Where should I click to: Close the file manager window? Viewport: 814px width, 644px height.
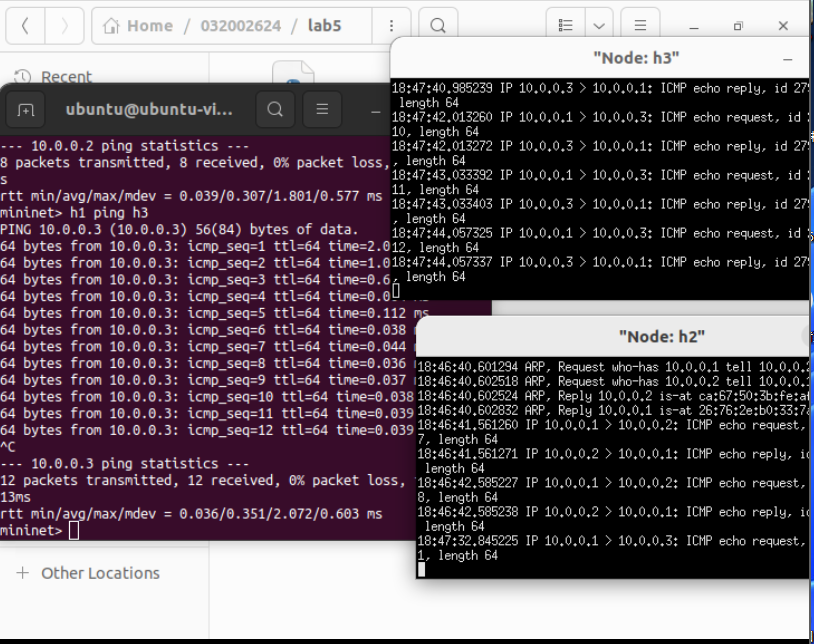[783, 26]
